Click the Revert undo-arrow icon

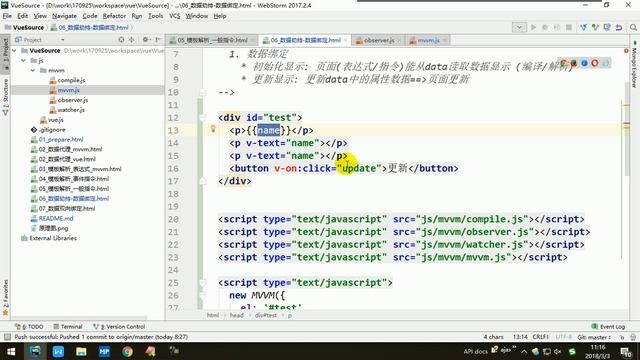pyautogui.click(x=619, y=27)
